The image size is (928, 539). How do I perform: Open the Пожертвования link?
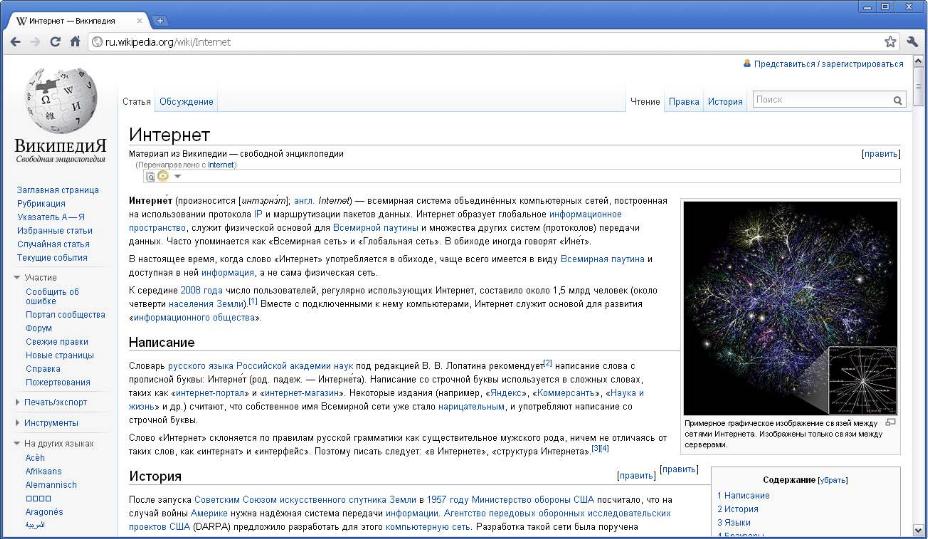point(58,383)
